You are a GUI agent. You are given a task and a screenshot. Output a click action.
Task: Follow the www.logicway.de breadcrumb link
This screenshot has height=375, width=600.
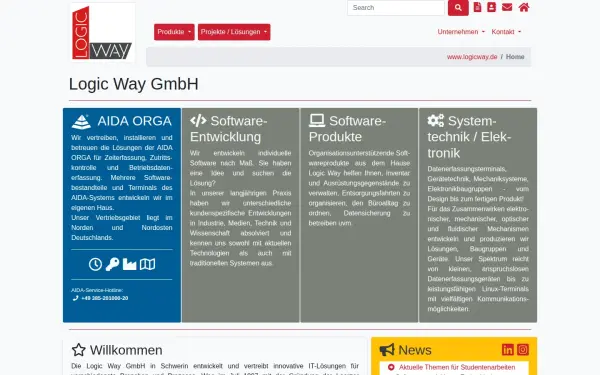click(x=472, y=57)
